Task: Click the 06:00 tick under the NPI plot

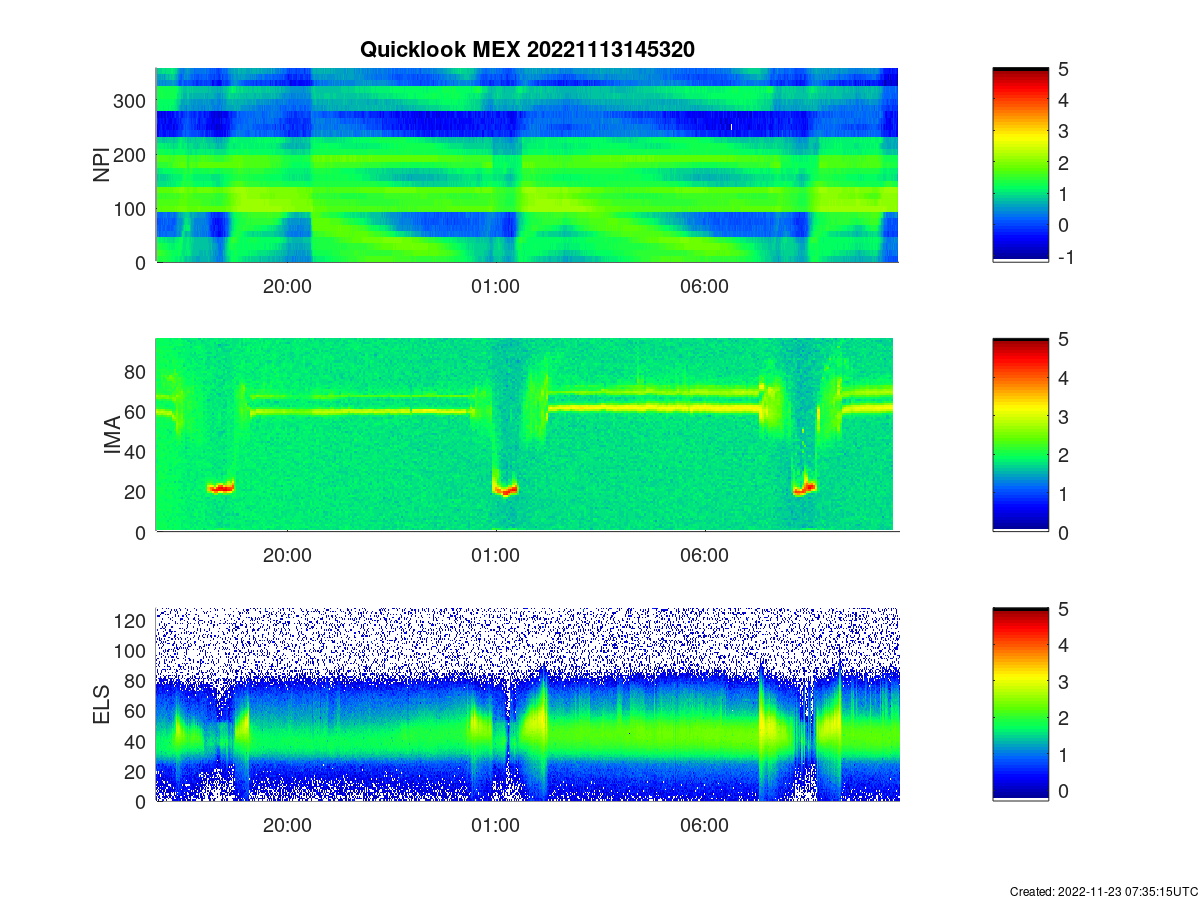Action: tap(704, 286)
